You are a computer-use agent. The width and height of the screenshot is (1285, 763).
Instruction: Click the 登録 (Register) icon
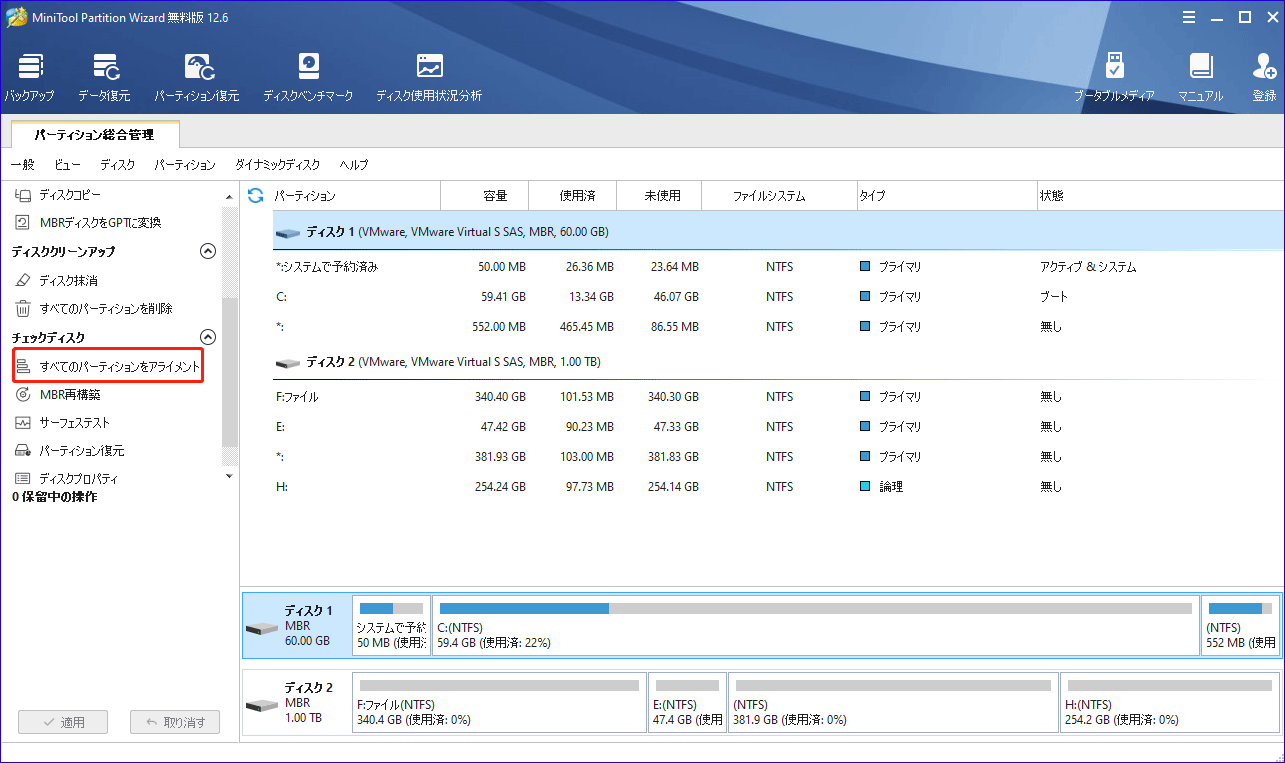click(1263, 76)
